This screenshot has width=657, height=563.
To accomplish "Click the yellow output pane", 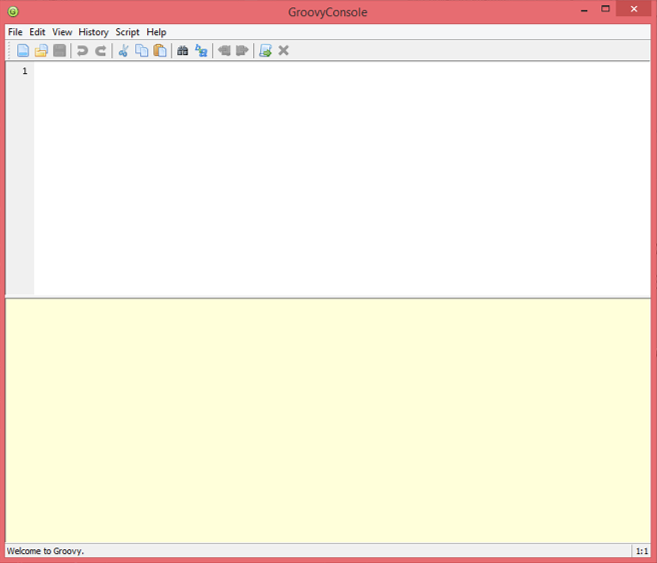I will pyautogui.click(x=328, y=420).
